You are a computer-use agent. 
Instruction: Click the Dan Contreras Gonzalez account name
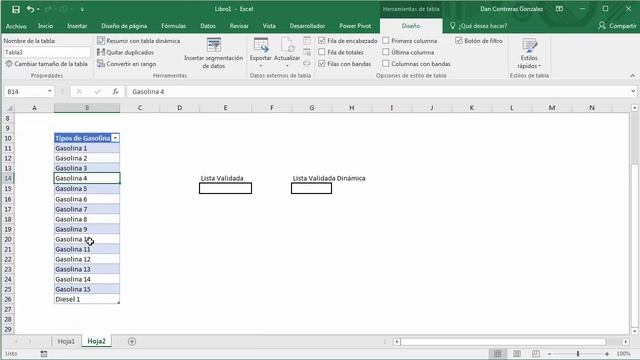511,9
